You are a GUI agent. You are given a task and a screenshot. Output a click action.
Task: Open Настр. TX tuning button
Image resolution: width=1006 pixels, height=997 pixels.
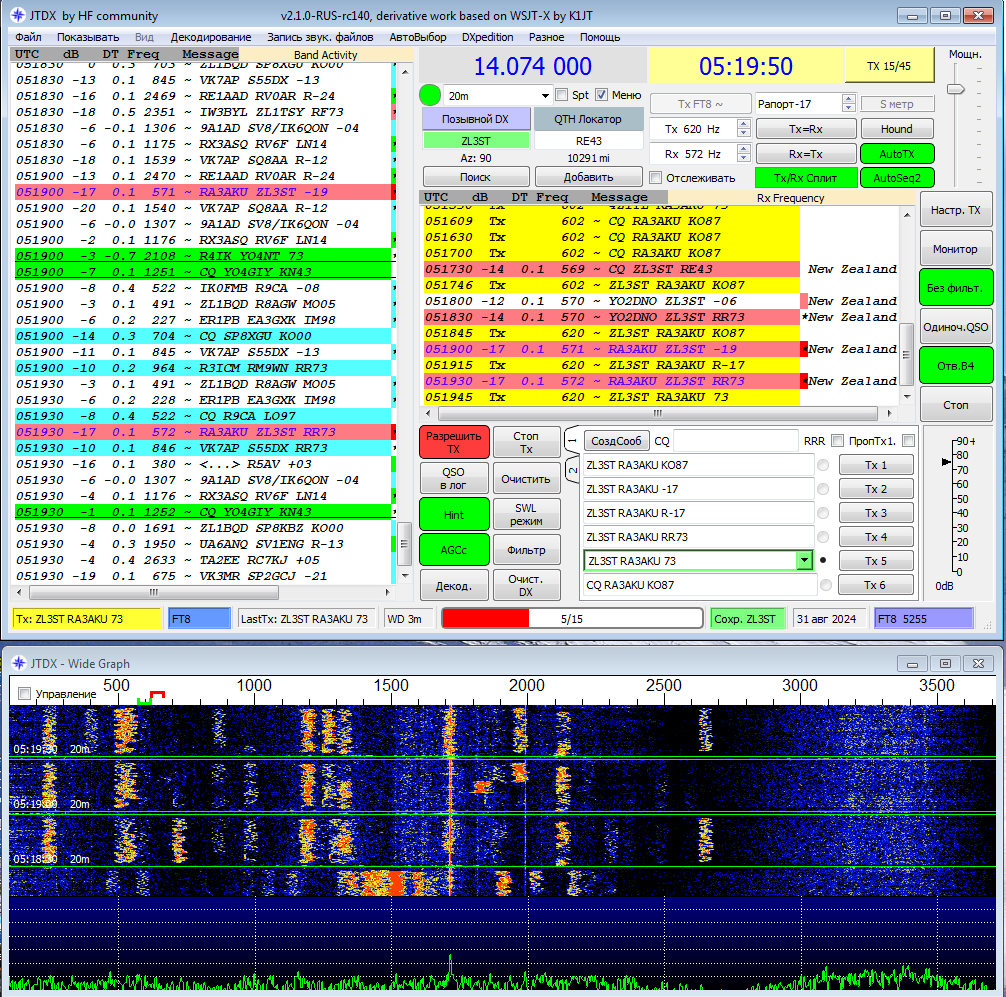tap(956, 210)
